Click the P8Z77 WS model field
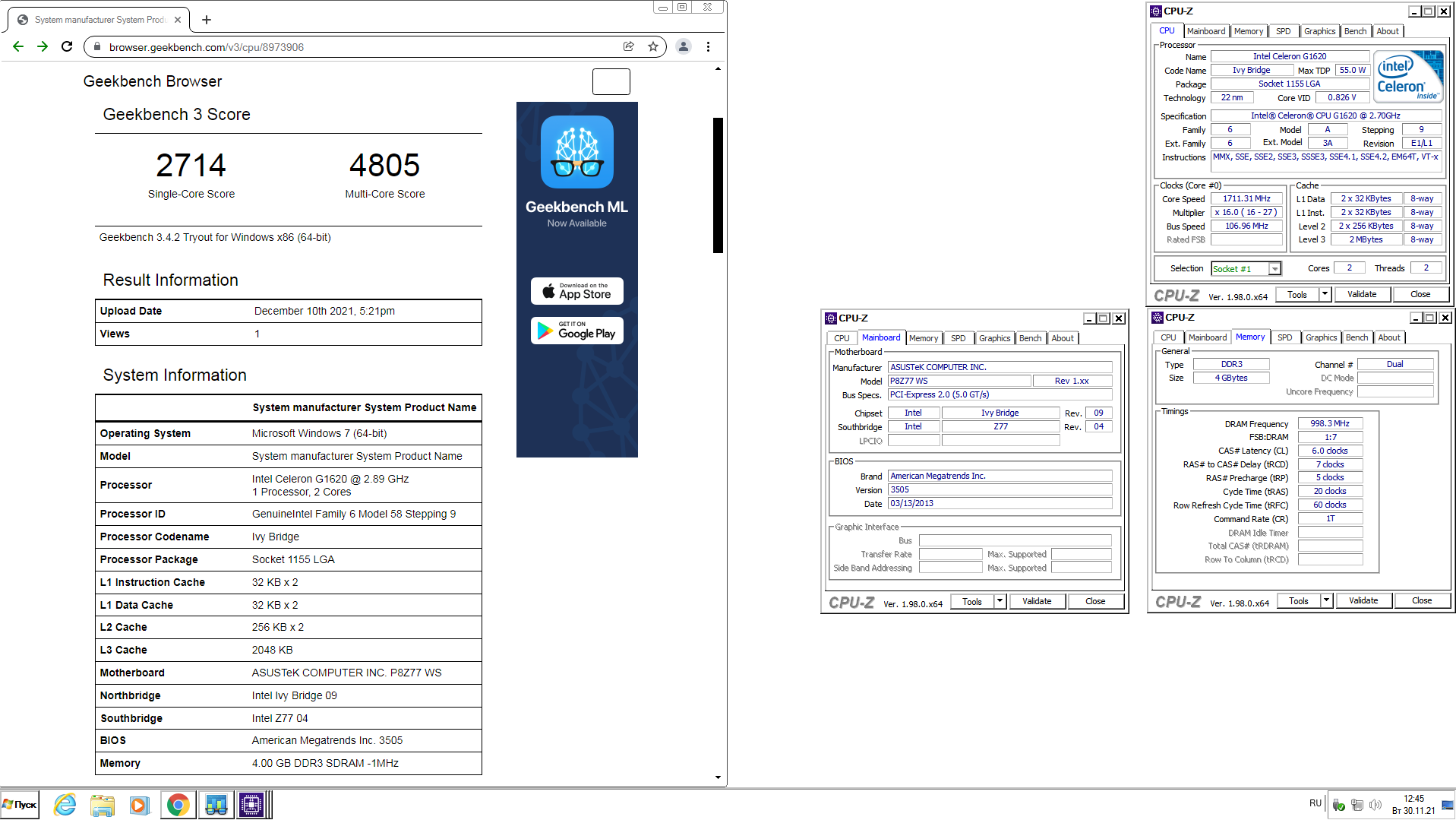 pos(959,381)
